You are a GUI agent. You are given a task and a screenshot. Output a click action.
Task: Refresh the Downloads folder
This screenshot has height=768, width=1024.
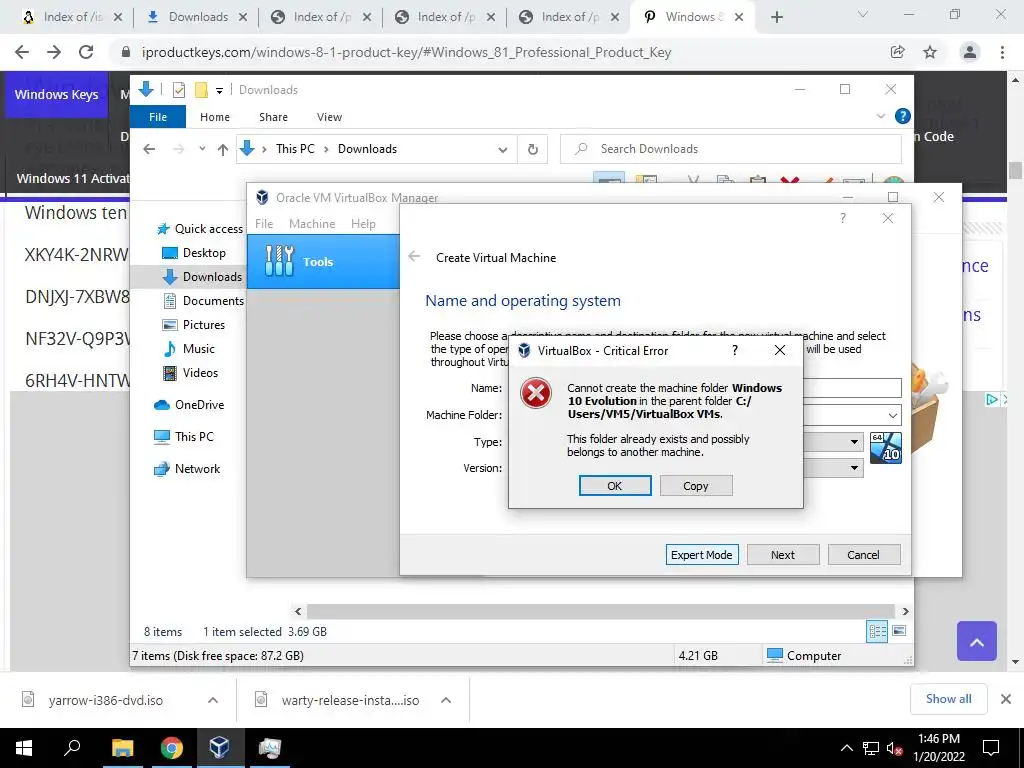pyautogui.click(x=533, y=150)
